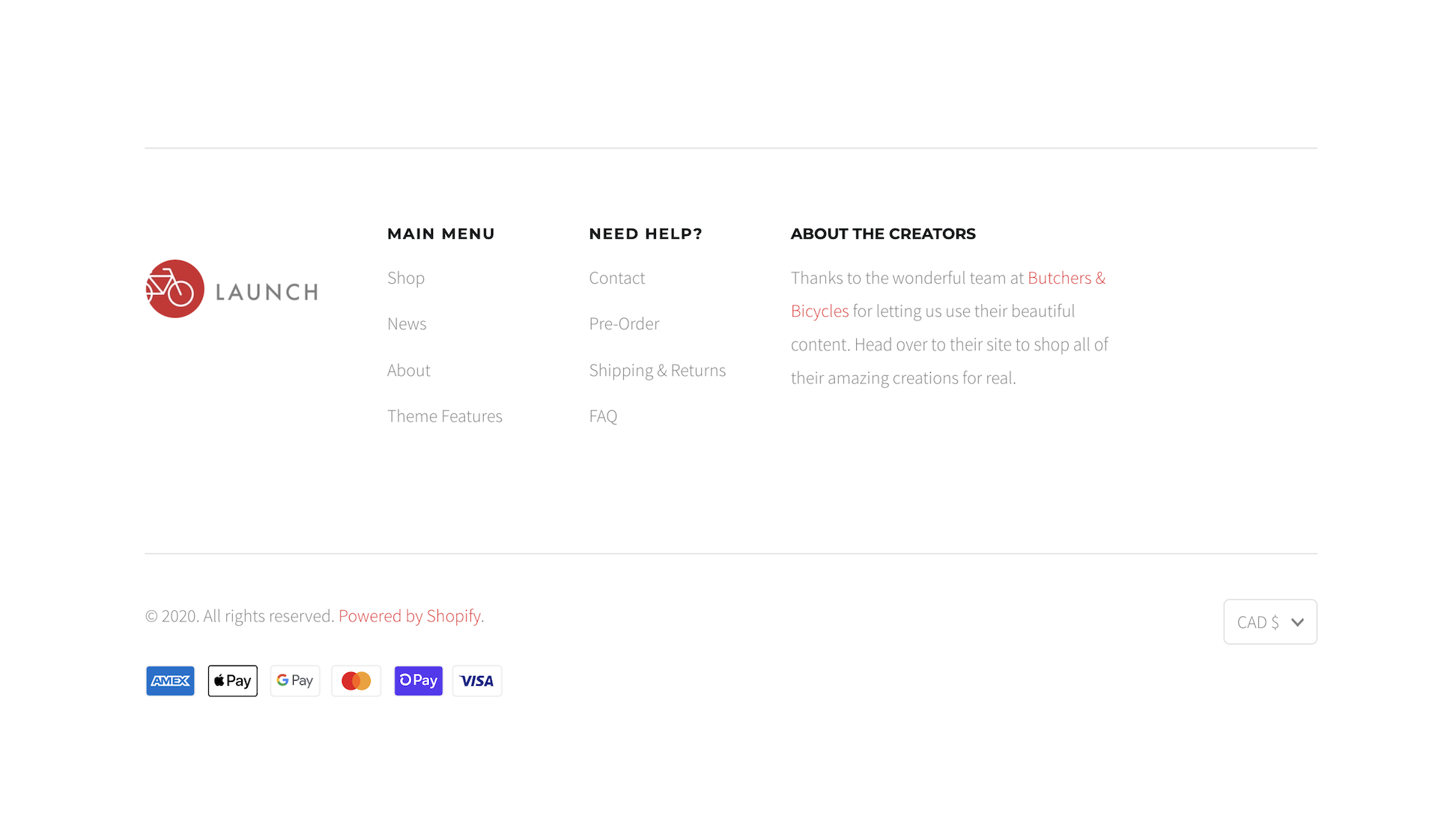1450x840 pixels.
Task: Open the Theme Features page
Action: (445, 416)
